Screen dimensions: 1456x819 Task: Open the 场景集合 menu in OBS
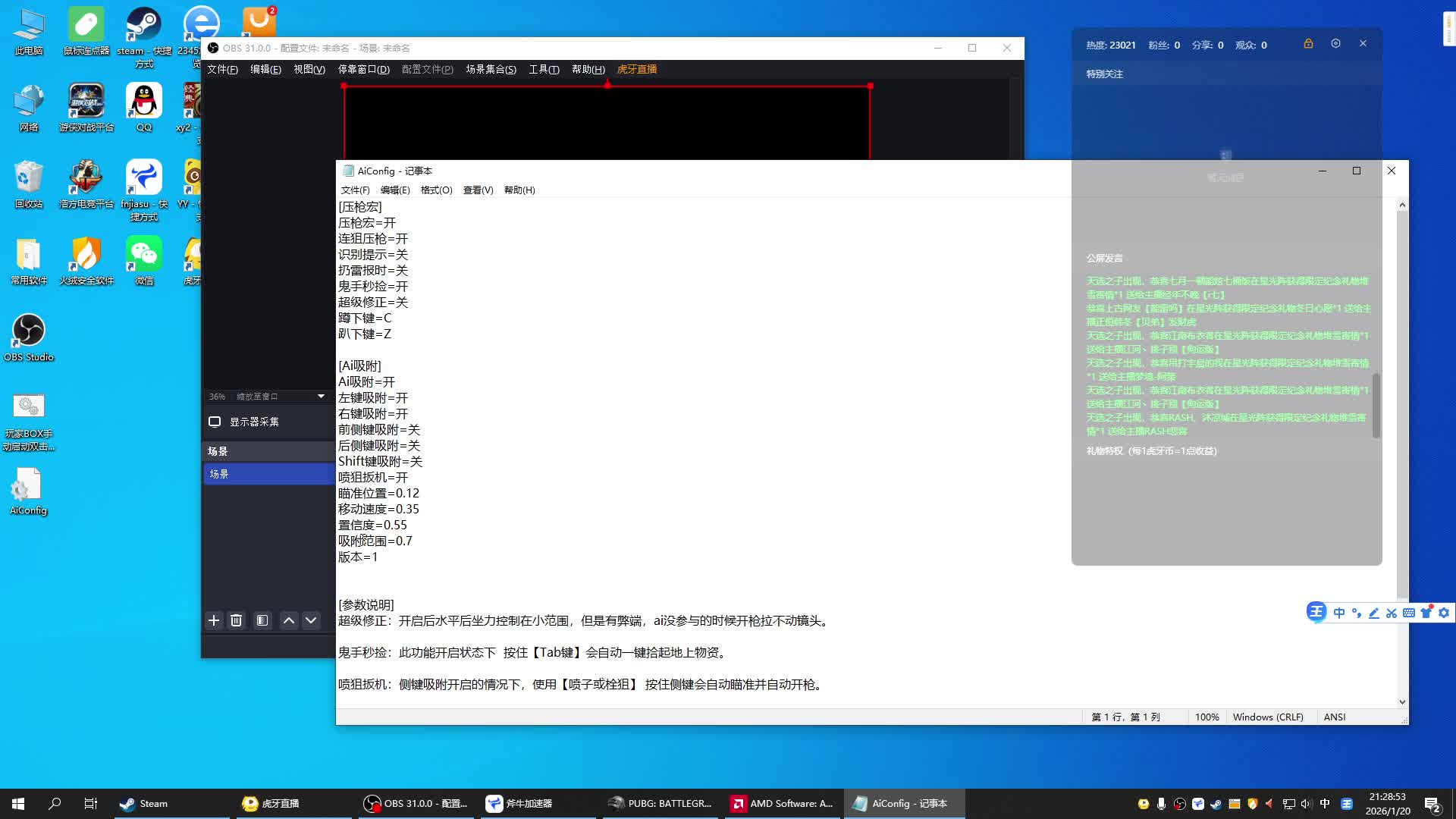pyautogui.click(x=491, y=69)
